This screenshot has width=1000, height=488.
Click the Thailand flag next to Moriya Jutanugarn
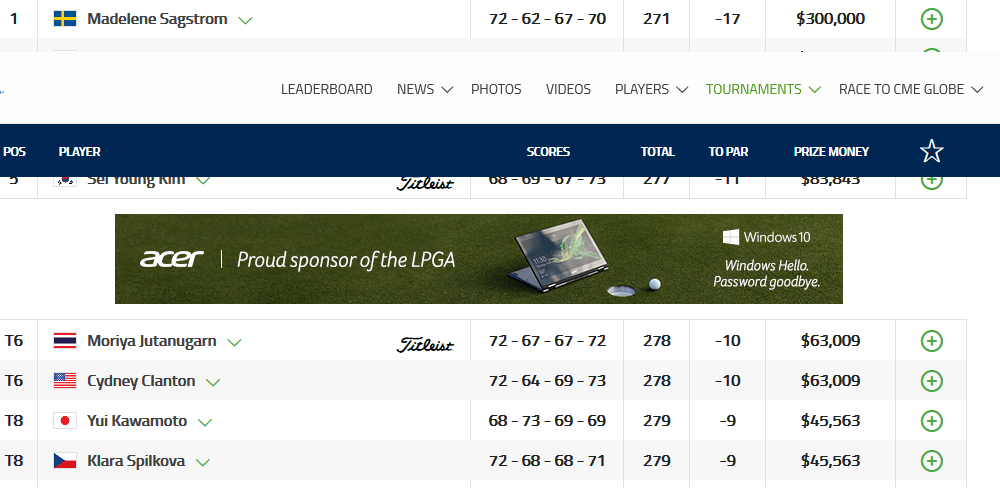click(x=65, y=341)
